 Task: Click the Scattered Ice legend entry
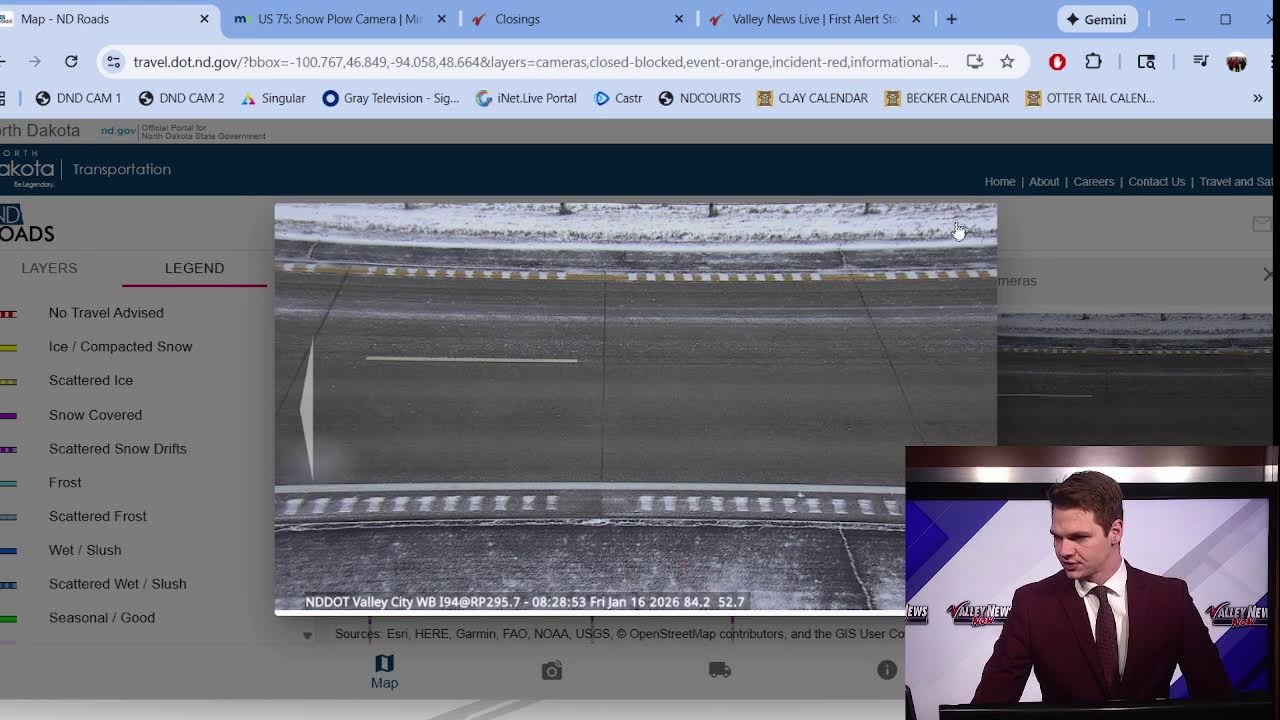91,381
